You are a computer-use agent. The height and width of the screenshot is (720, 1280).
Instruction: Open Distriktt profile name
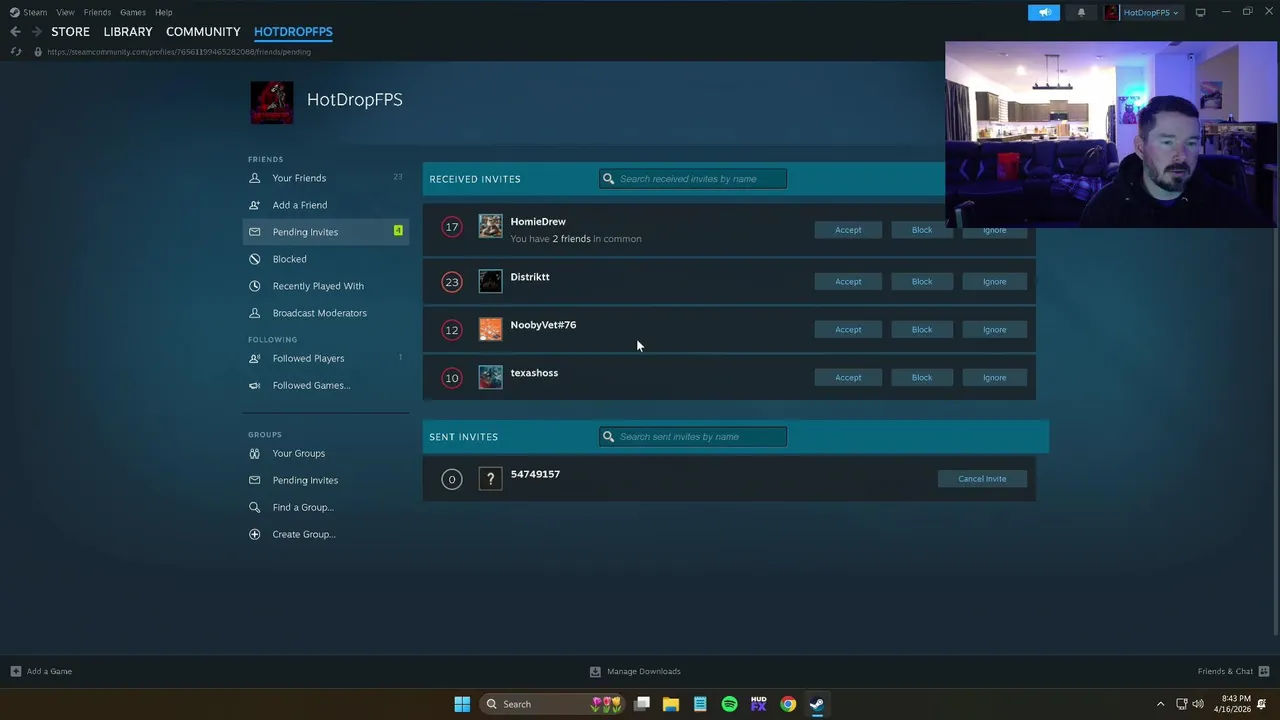tap(530, 277)
